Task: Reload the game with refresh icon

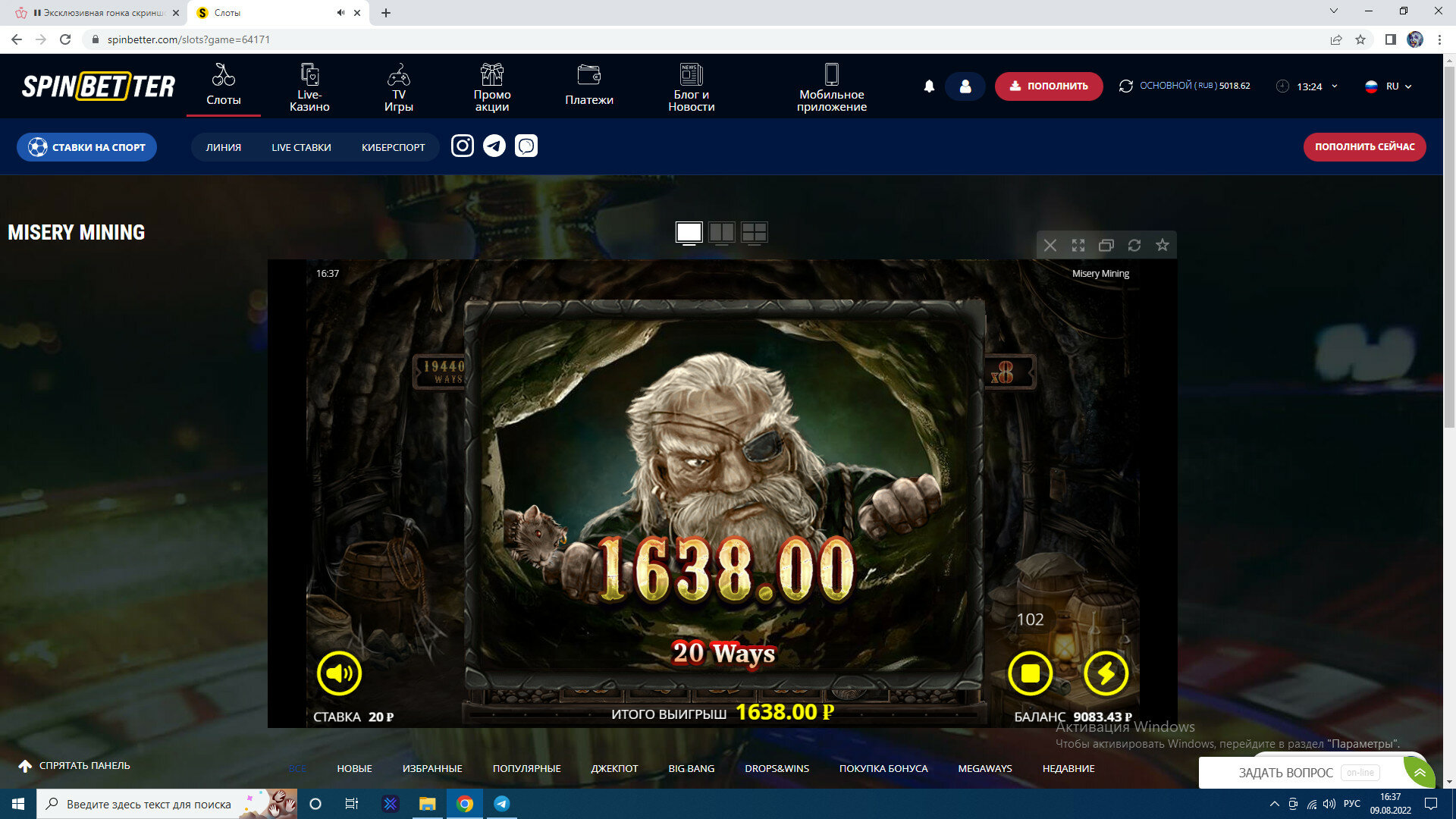Action: point(1134,245)
